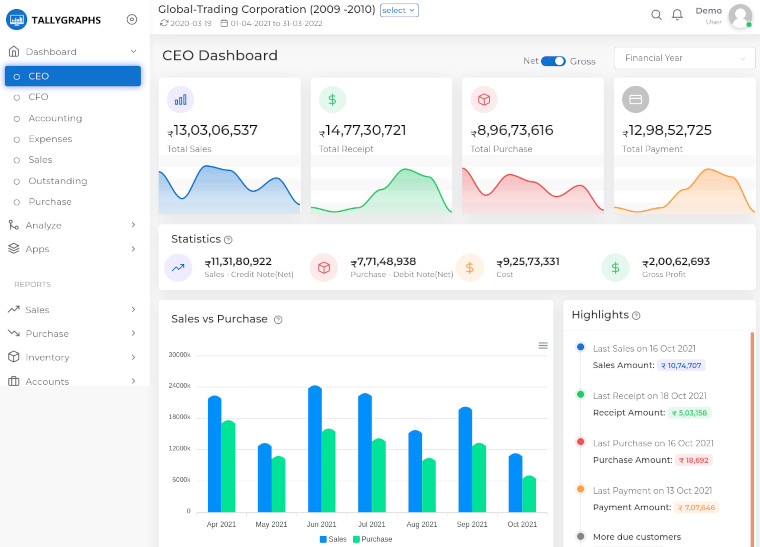Open the notifications bell icon
Image resolution: width=760 pixels, height=547 pixels.
coord(677,15)
